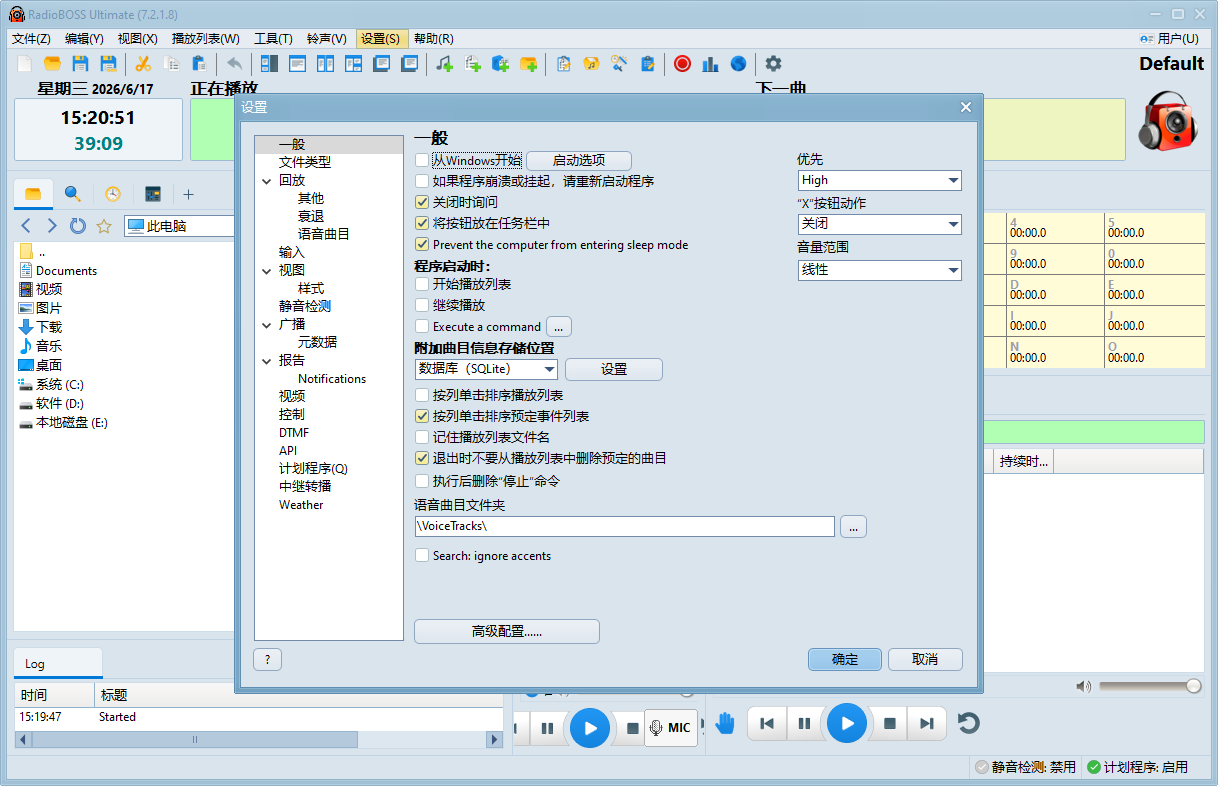
Task: Collapse the 报告 tree node
Action: (267, 361)
